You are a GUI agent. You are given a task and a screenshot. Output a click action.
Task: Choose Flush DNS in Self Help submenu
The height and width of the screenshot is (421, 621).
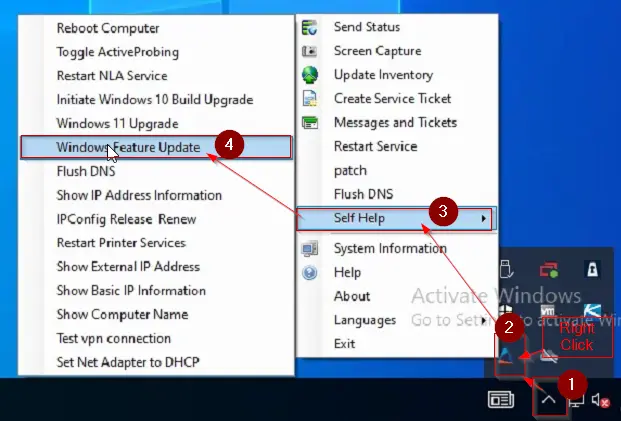coord(157,171)
